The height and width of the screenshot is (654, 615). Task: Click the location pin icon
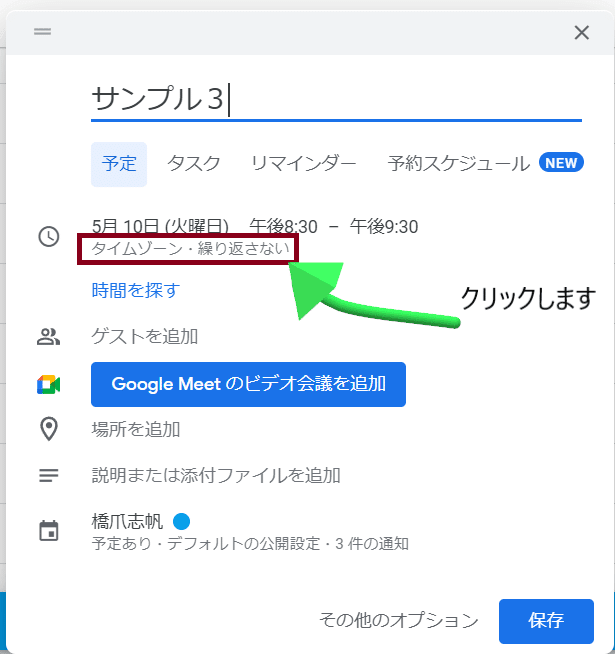pos(48,429)
